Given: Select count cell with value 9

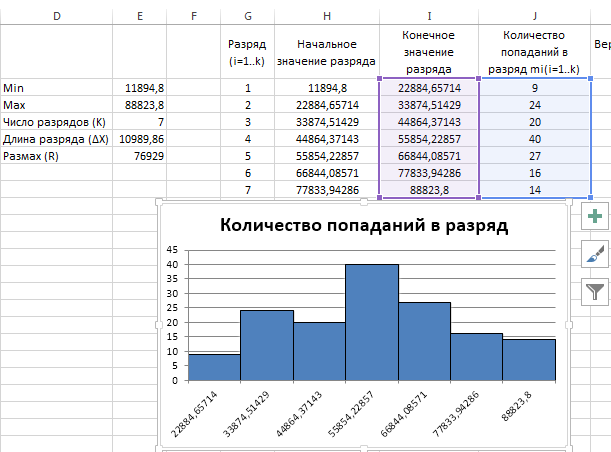Looking at the screenshot, I should point(535,88).
